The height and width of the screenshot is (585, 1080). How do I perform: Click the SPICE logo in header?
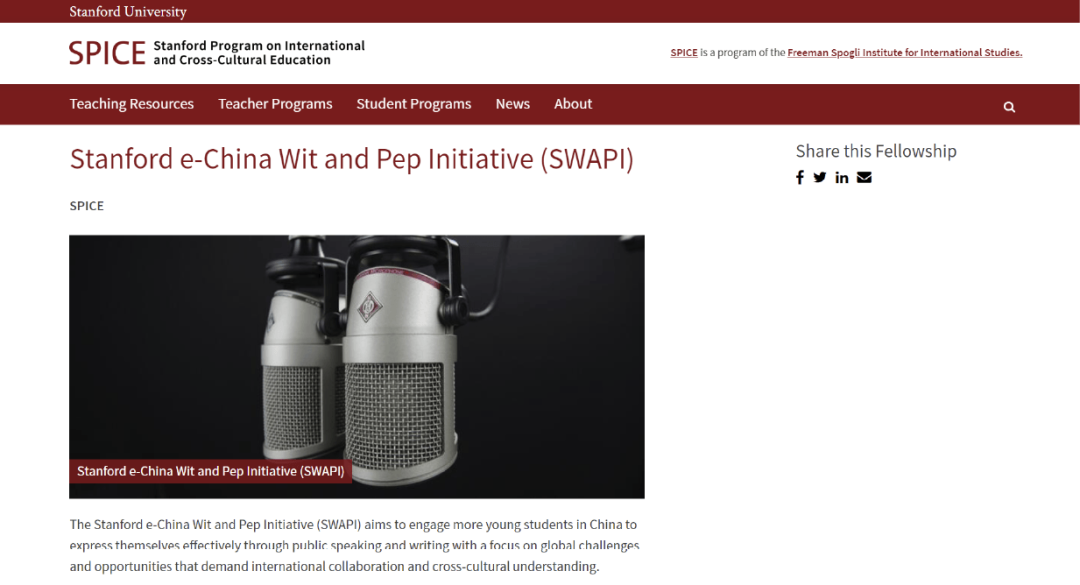point(107,53)
